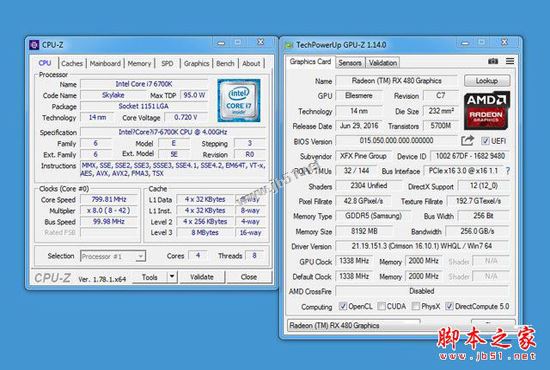This screenshot has width=550, height=370.
Task: Close the CPU-Z window with X
Action: [x=260, y=42]
